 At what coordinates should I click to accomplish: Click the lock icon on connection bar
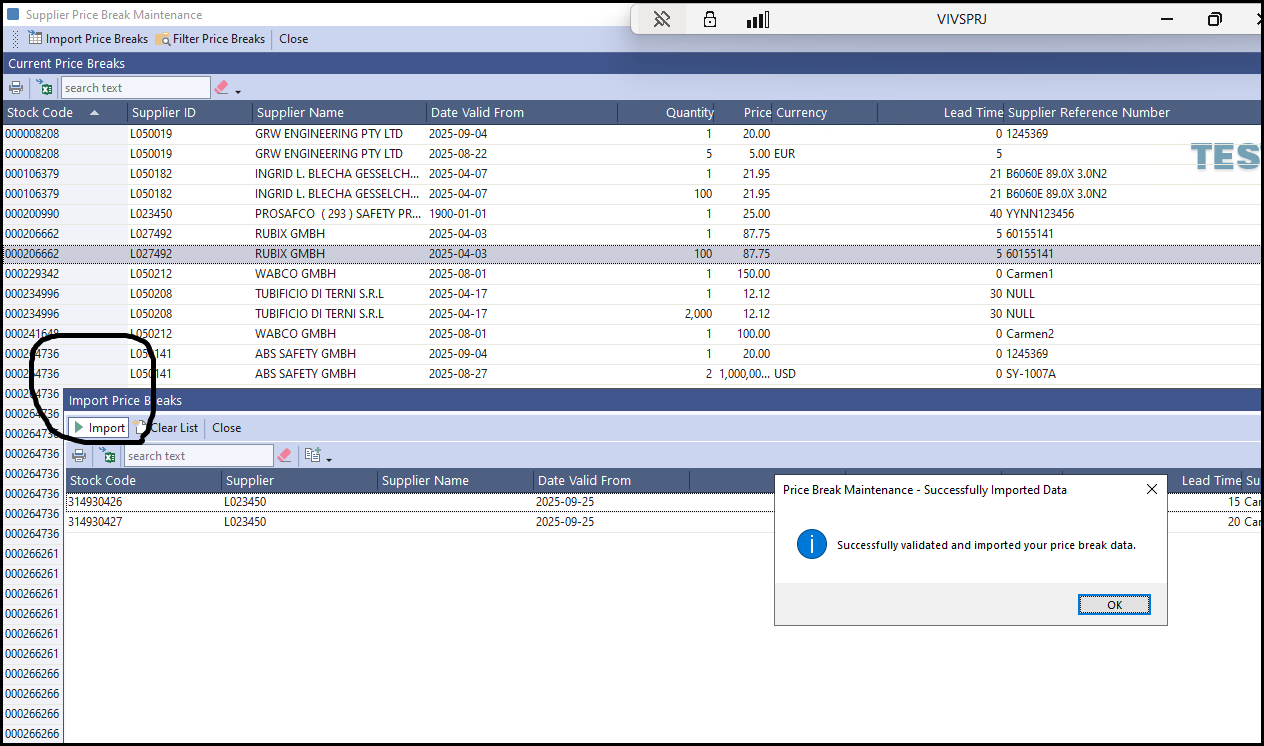coord(710,19)
